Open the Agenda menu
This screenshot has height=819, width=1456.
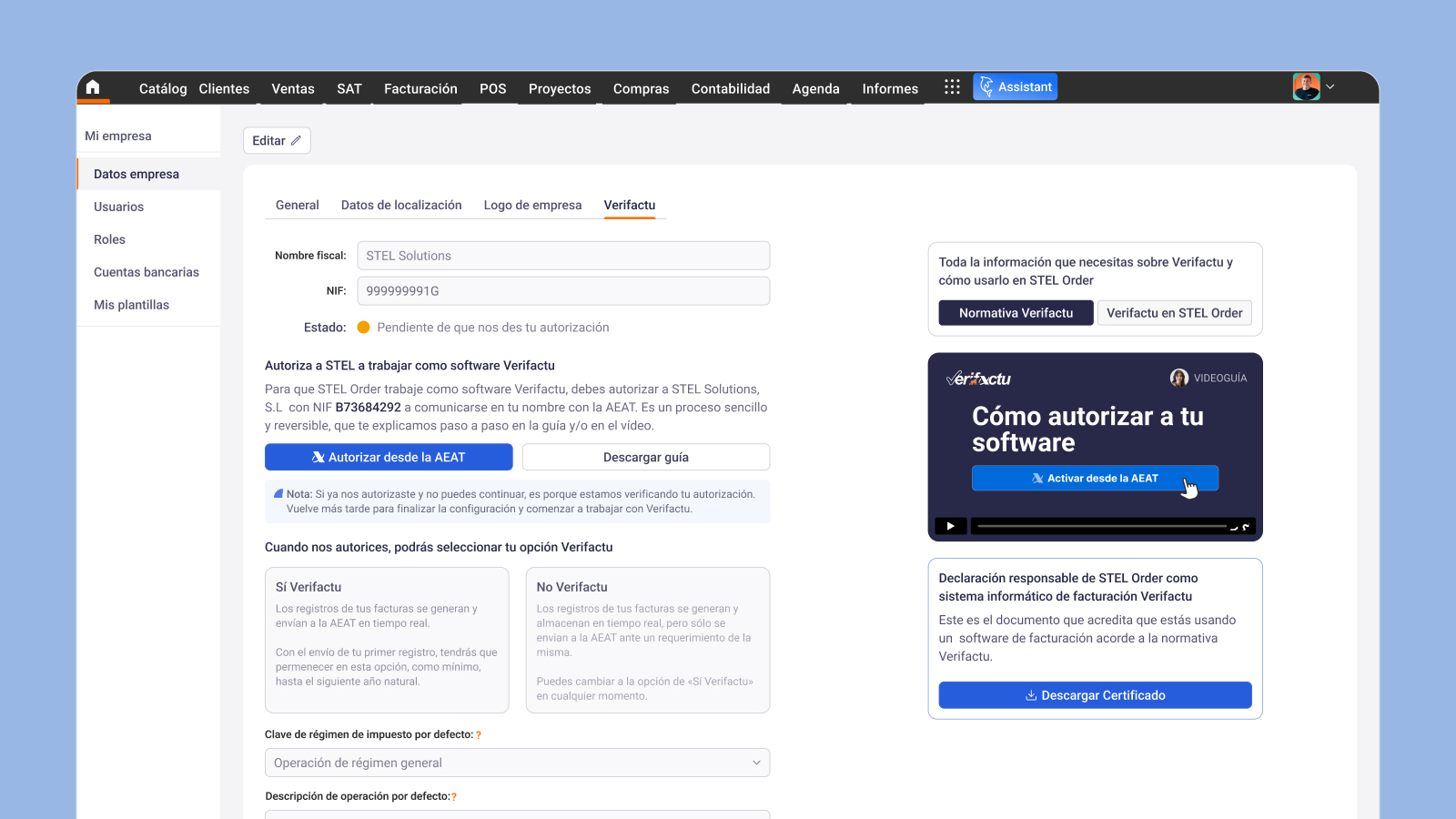click(x=816, y=88)
